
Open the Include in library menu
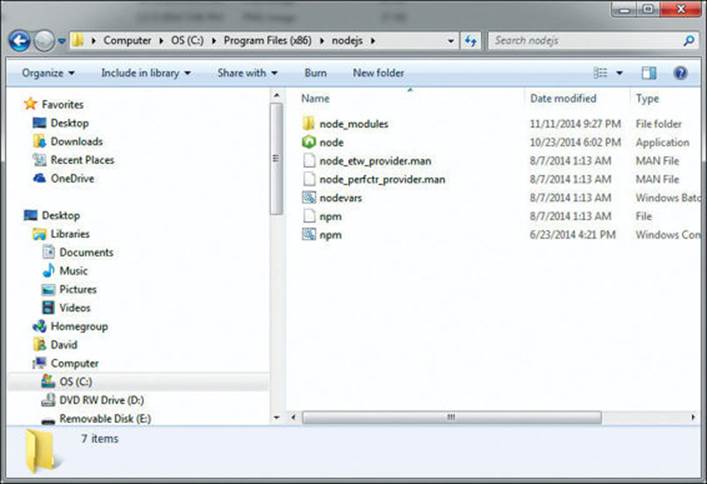pos(146,73)
